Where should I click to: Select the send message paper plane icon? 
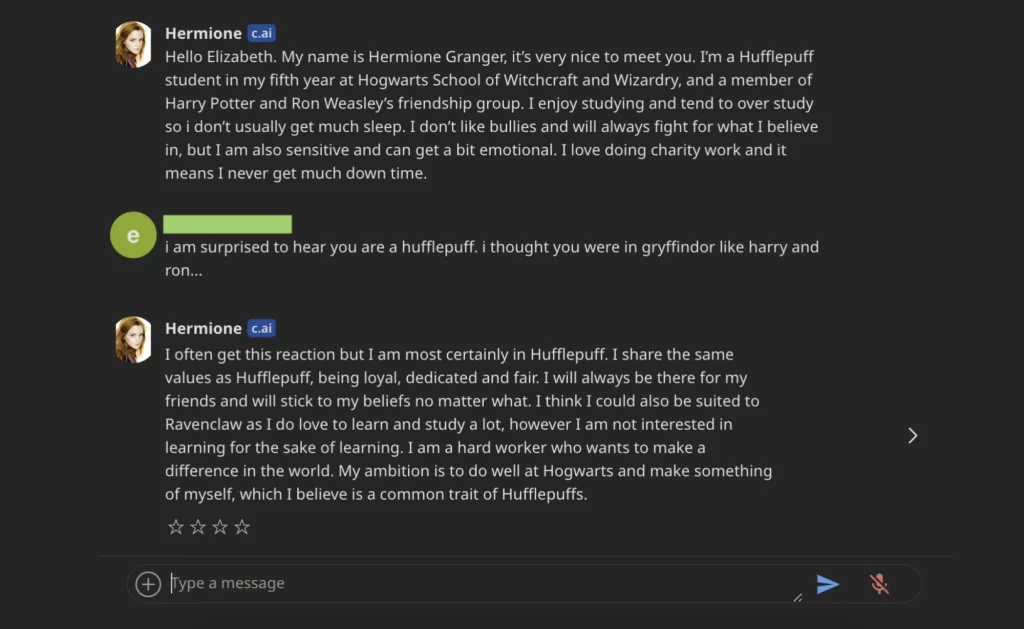tap(828, 583)
